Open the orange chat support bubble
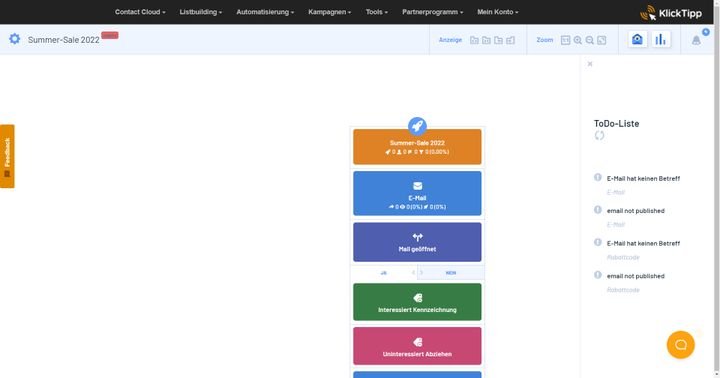This screenshot has width=720, height=378. 681,345
